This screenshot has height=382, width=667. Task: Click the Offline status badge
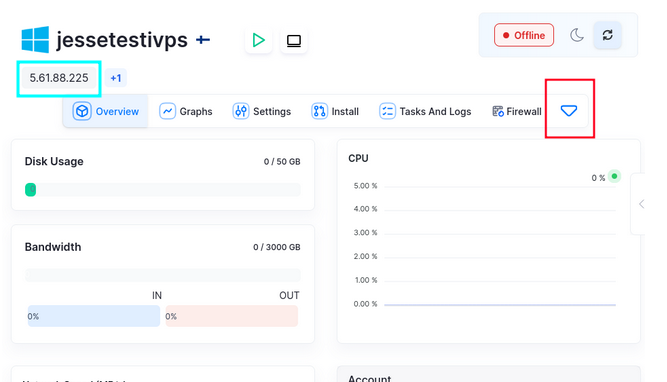coord(524,35)
